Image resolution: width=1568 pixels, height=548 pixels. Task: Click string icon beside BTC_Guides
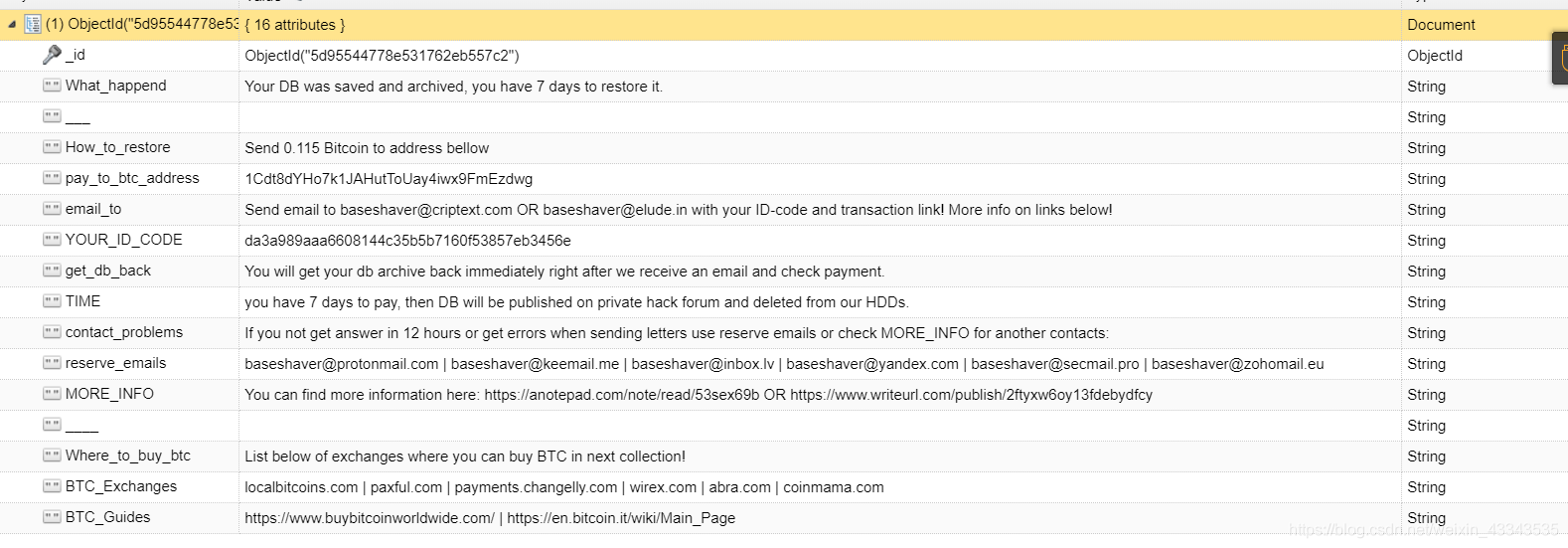point(52,517)
